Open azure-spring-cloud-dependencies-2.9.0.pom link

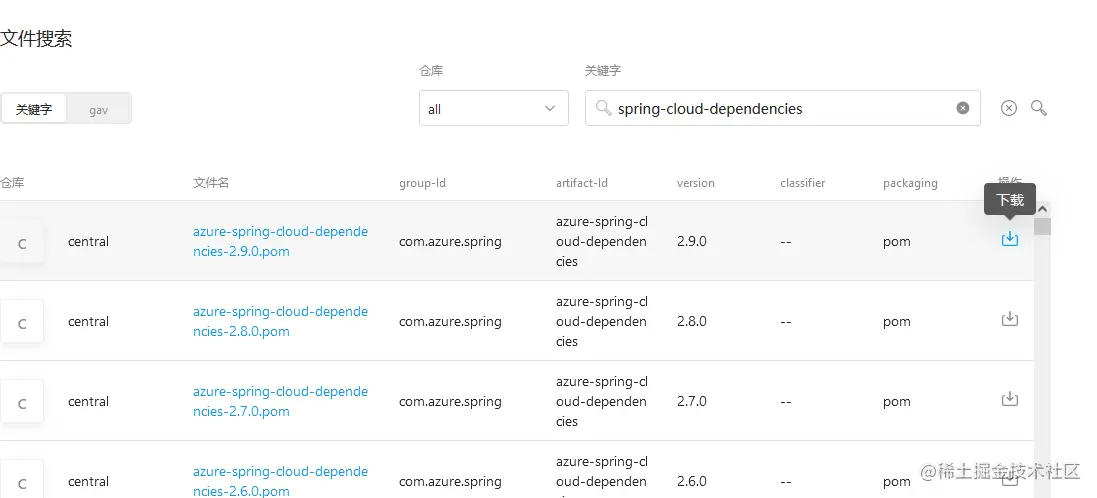(280, 241)
